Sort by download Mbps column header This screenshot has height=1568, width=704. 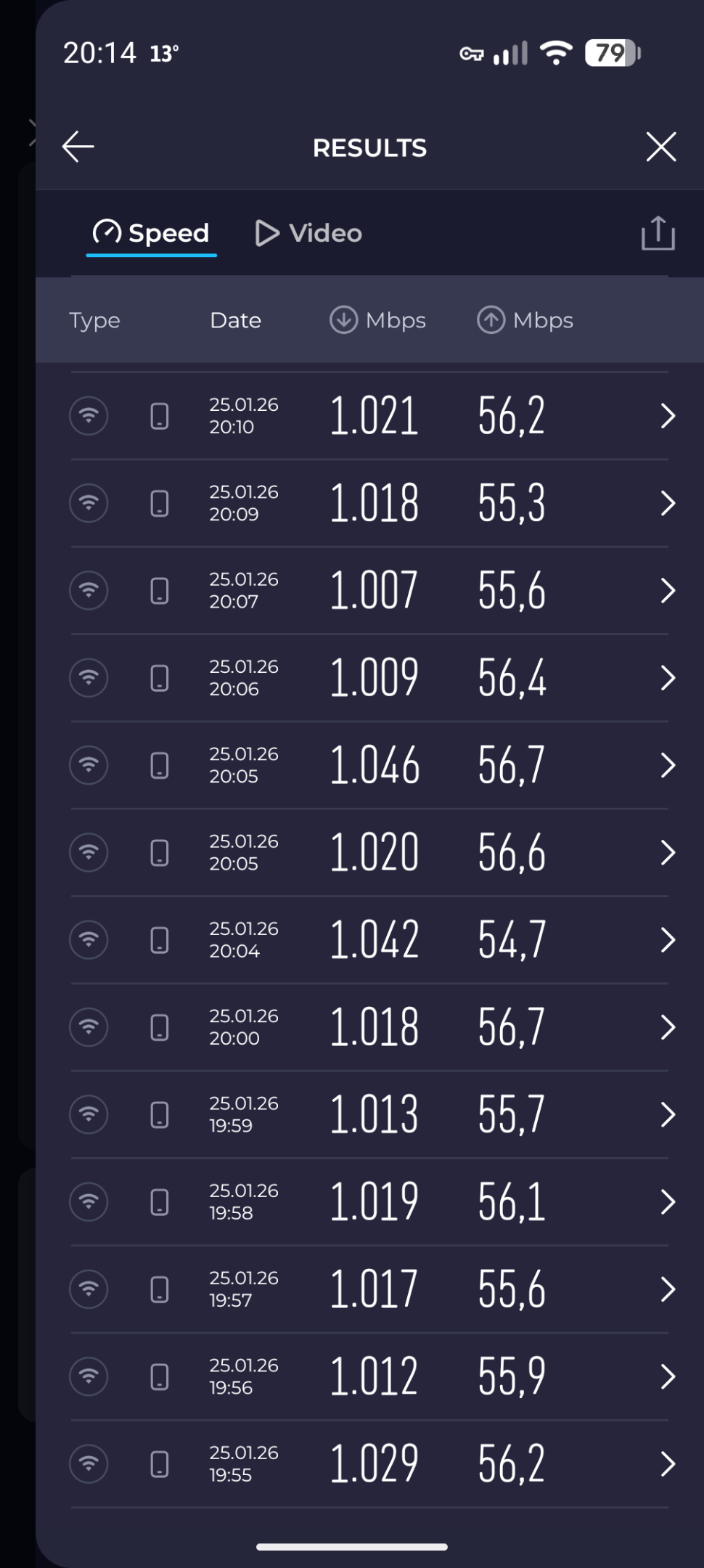[x=377, y=320]
